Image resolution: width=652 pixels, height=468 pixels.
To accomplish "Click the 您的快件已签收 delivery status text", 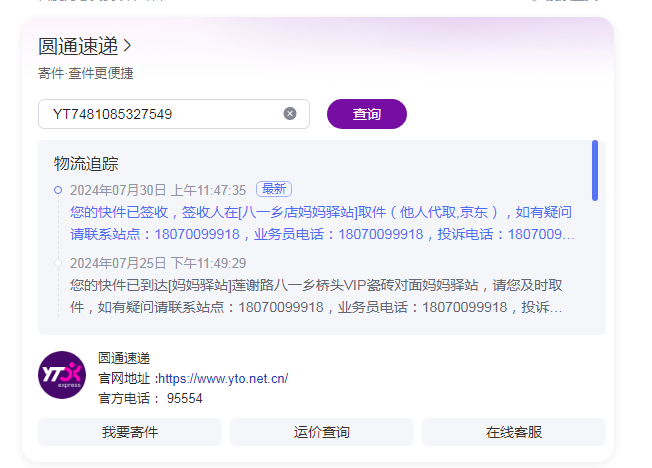I will (x=322, y=223).
